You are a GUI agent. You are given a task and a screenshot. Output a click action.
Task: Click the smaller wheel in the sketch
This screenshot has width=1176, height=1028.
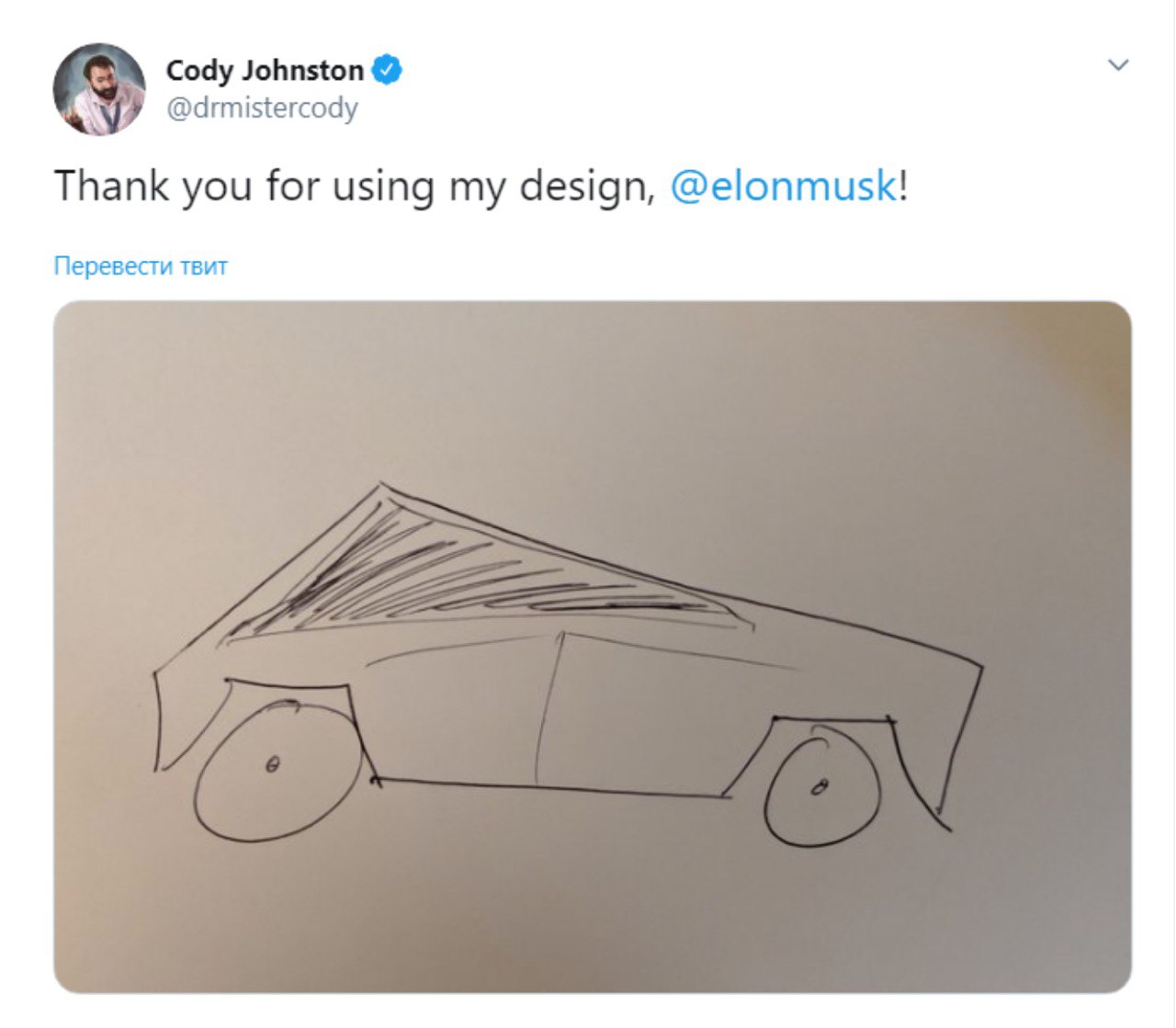click(x=821, y=789)
